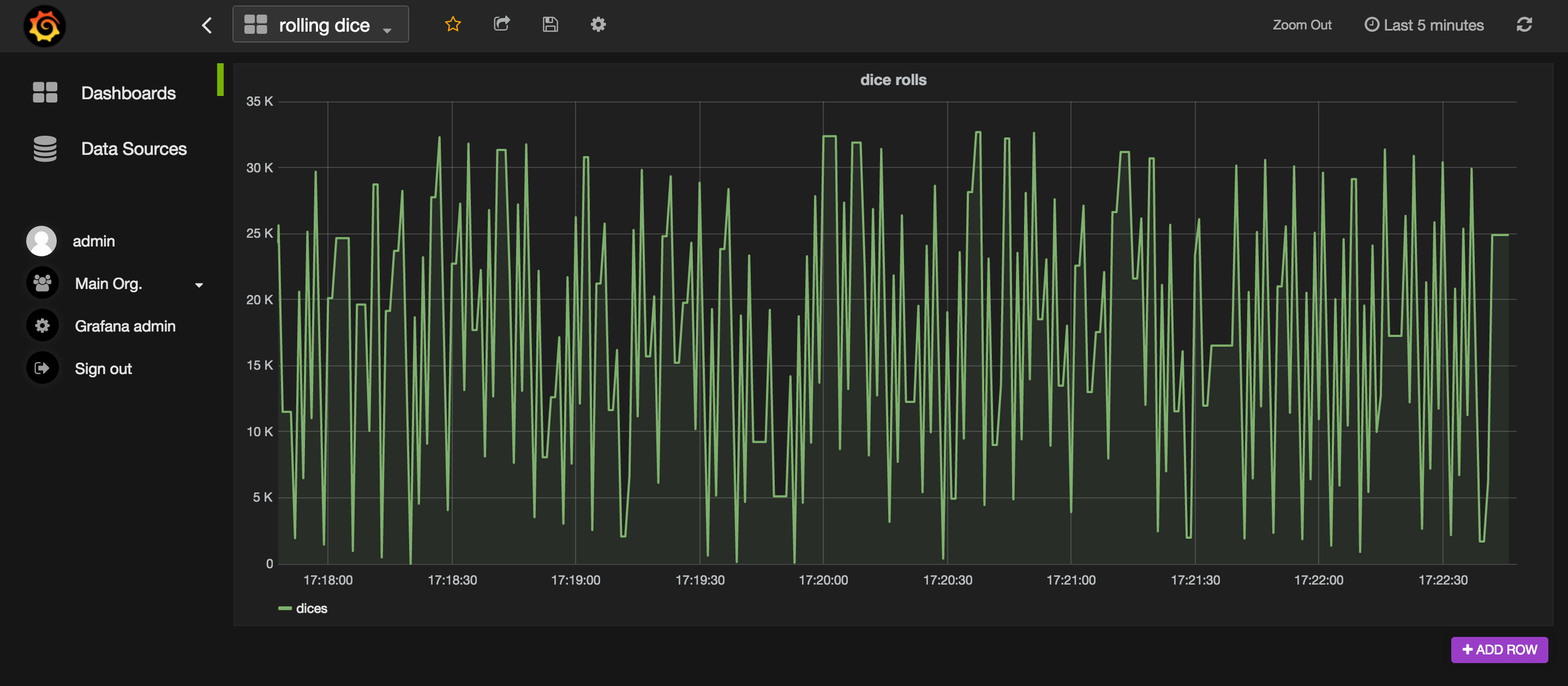
Task: Click the 35 K y-axis label
Action: coord(259,101)
